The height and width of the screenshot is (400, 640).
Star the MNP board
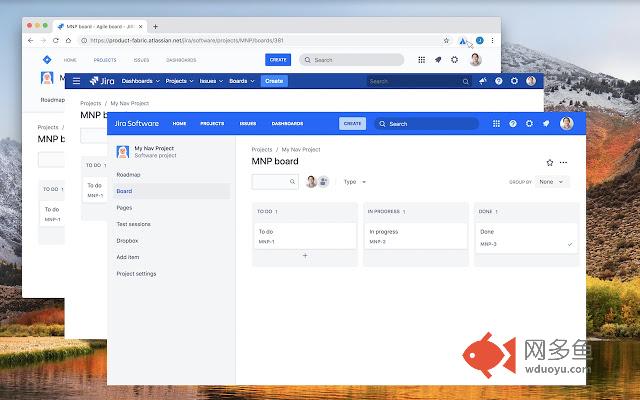click(550, 162)
